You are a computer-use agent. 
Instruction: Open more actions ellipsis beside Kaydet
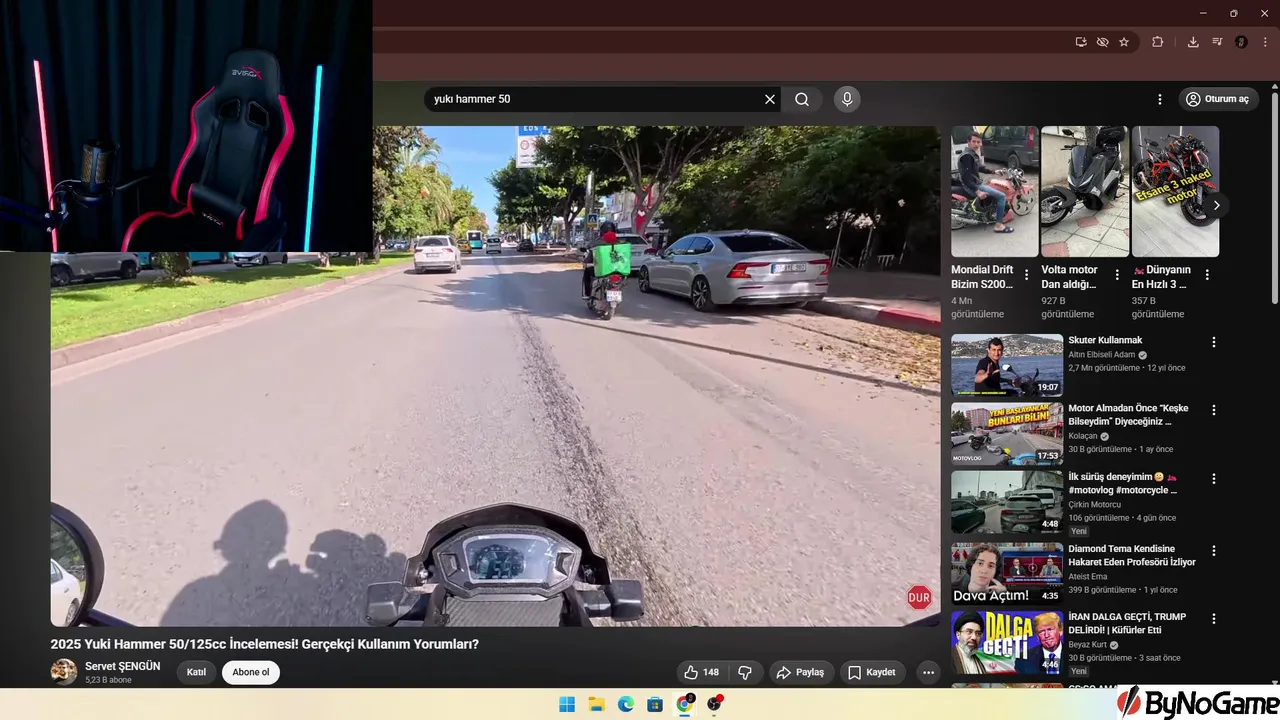[x=928, y=672]
